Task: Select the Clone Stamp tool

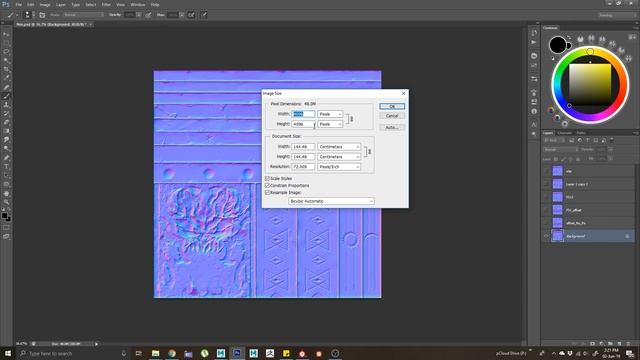Action: [6, 105]
